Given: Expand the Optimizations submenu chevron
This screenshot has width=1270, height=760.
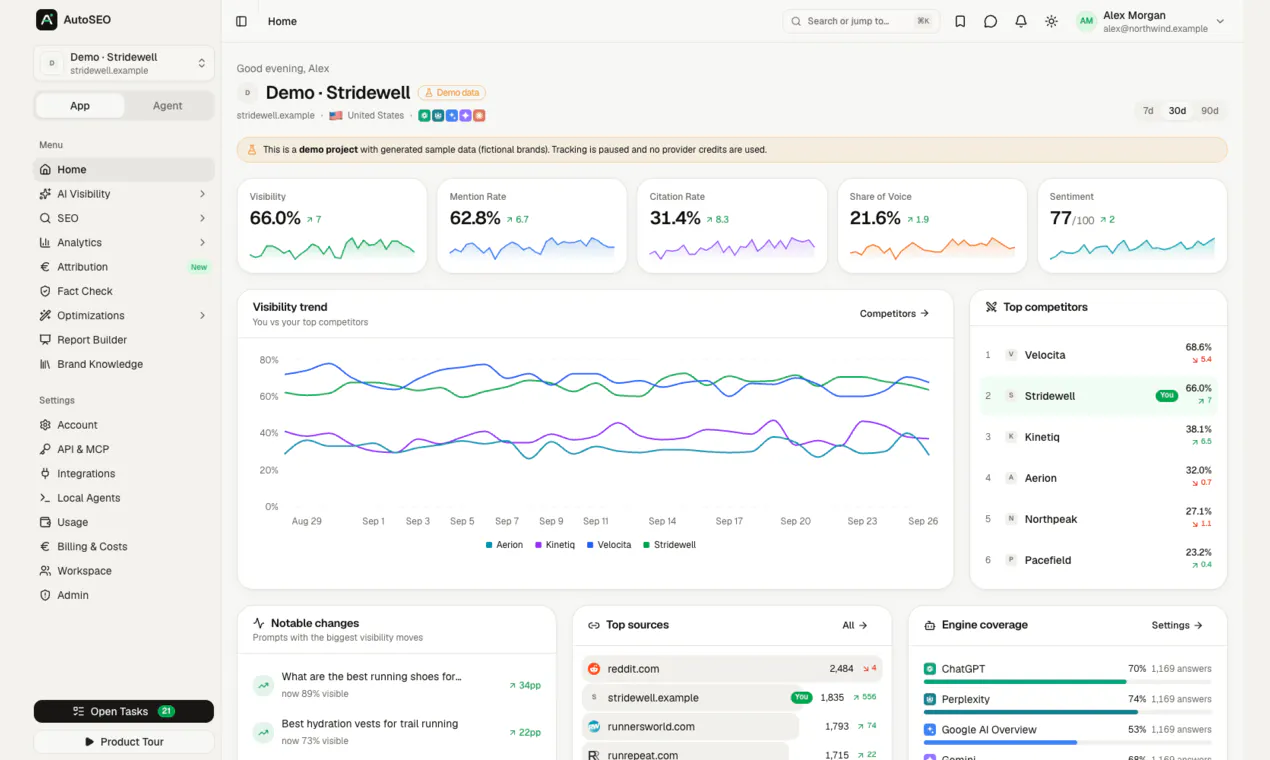Looking at the screenshot, I should click(202, 316).
